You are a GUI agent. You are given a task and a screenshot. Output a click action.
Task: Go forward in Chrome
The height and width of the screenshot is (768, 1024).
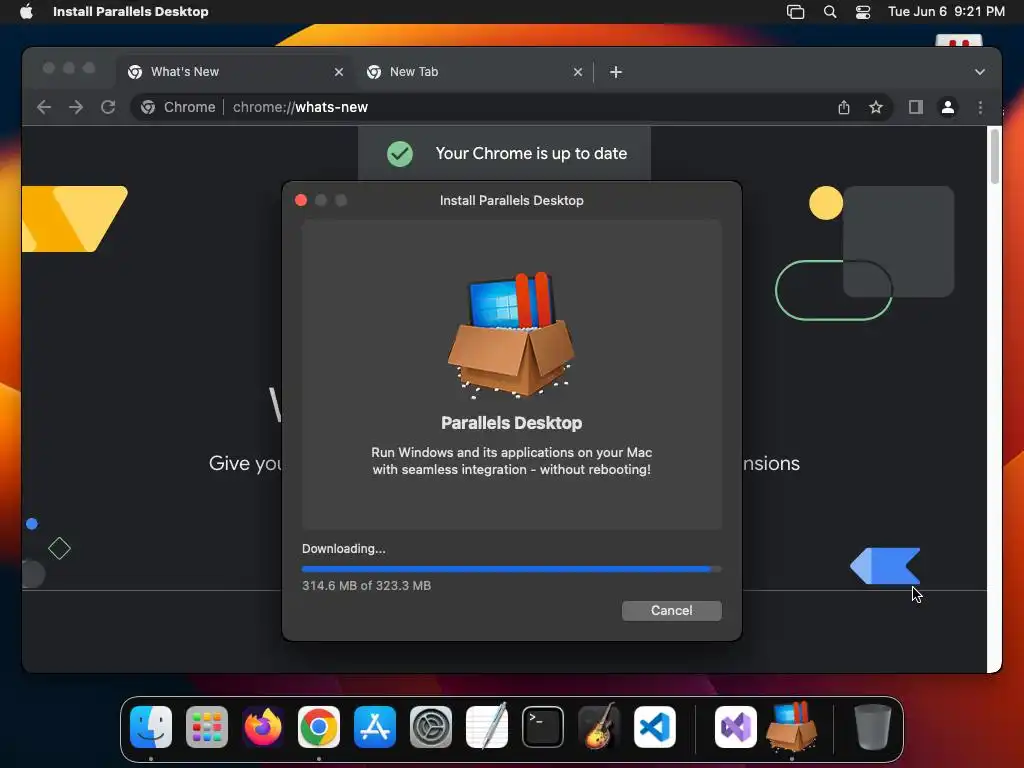(76, 107)
